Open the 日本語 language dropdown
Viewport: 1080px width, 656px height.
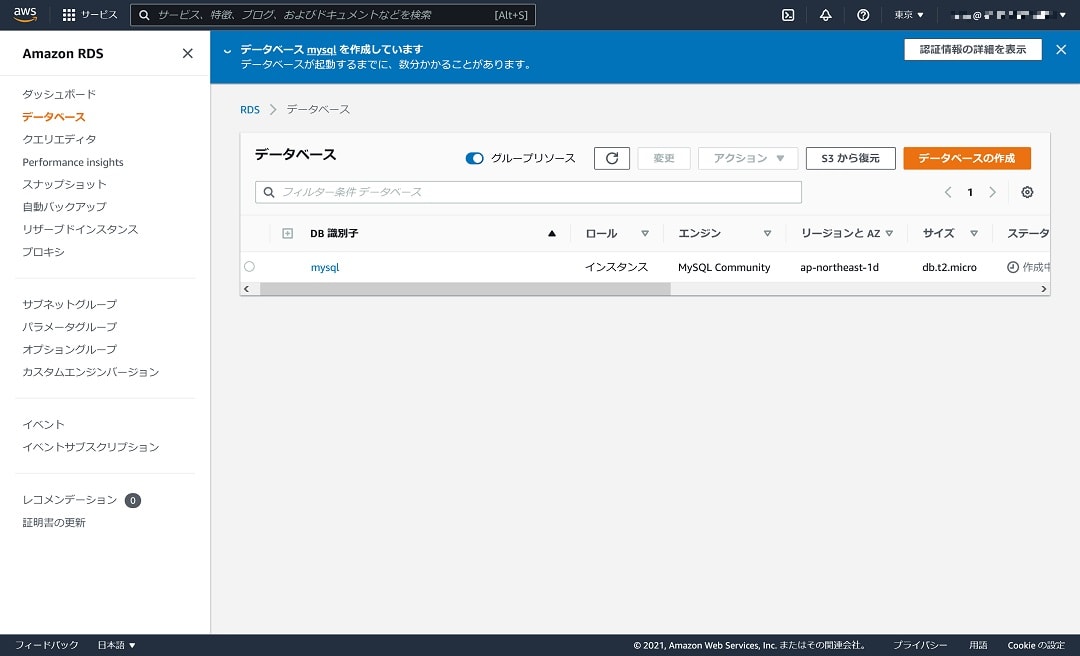(116, 645)
